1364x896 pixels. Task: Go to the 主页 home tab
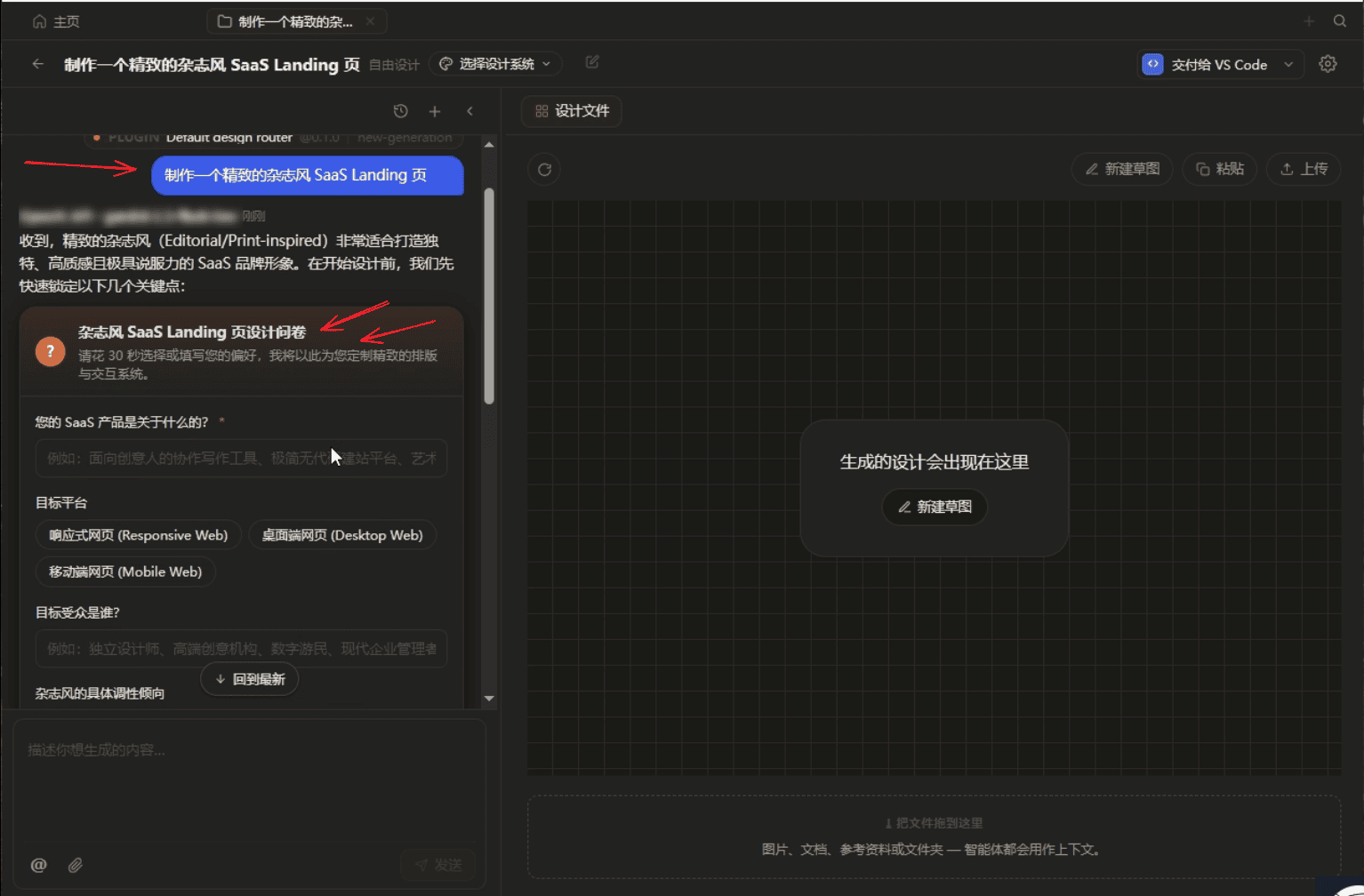56,21
